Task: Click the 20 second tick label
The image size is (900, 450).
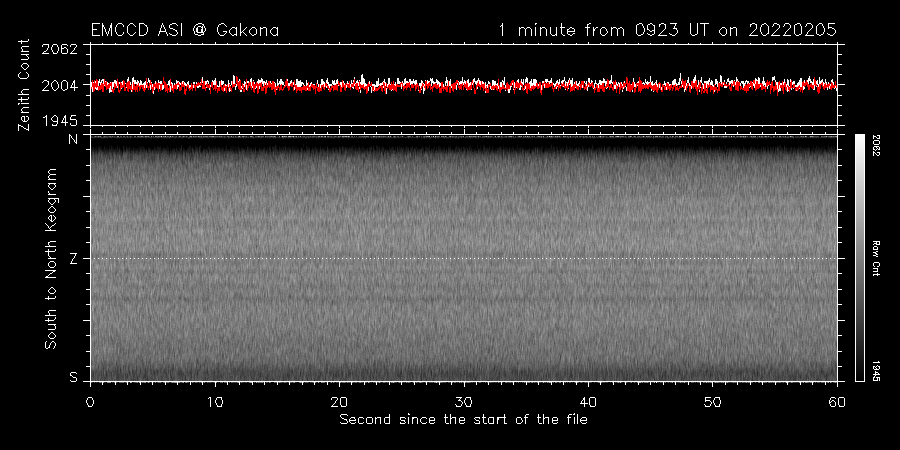Action: click(339, 401)
